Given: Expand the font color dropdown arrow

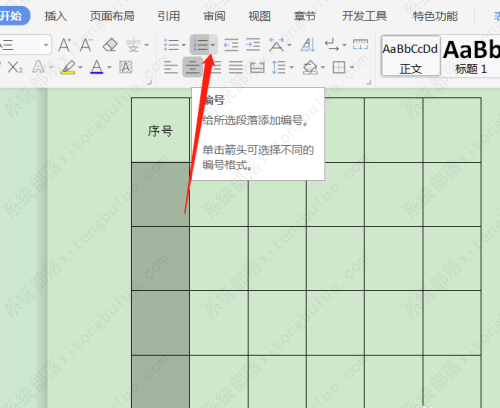Looking at the screenshot, I should pyautogui.click(x=109, y=67).
